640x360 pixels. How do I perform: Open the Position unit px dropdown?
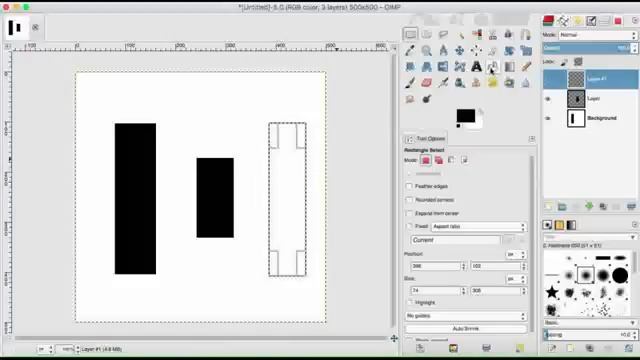[x=516, y=254]
